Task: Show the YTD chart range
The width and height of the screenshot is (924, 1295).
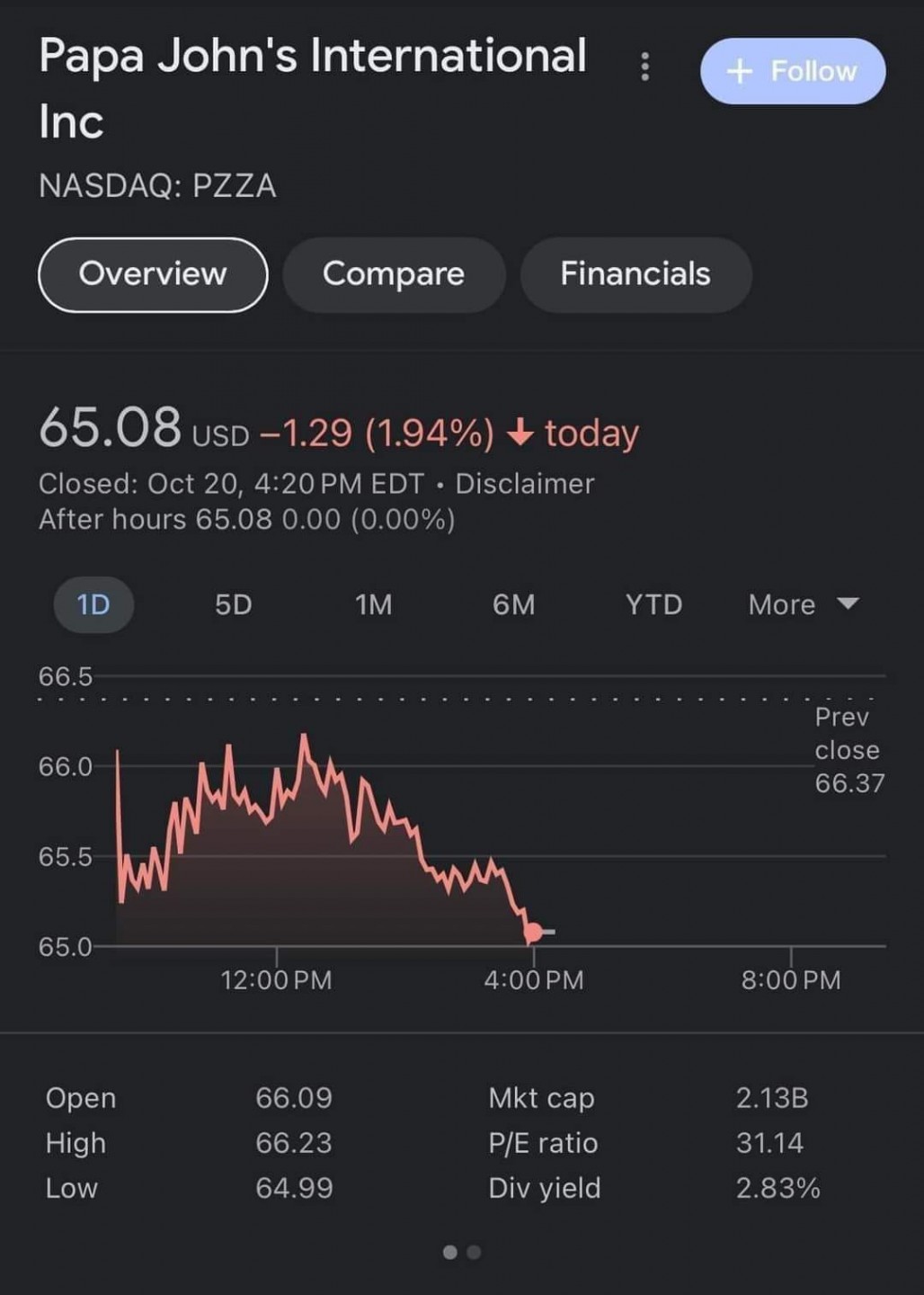Action: point(654,604)
